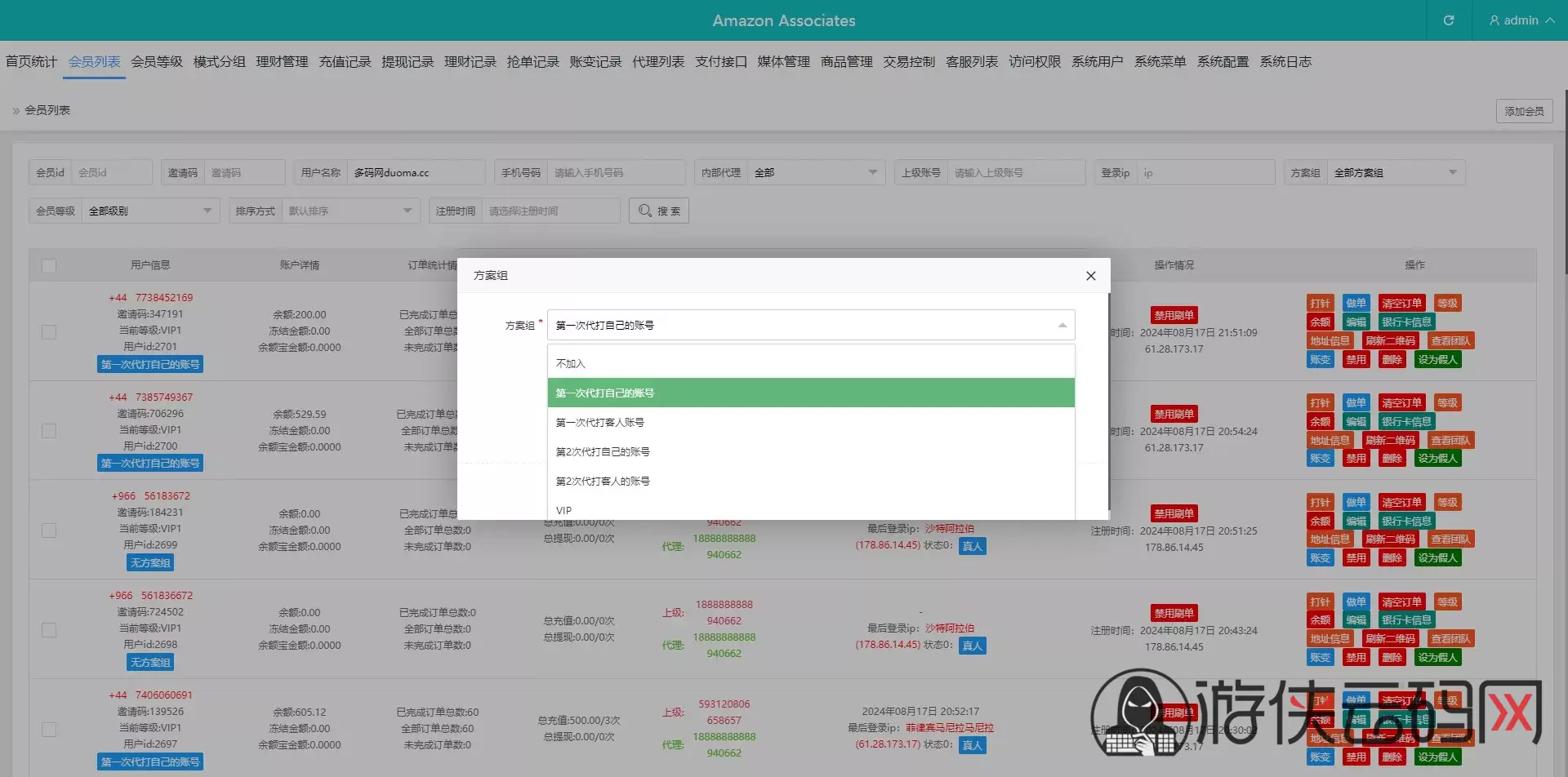
Task: Click 余额 in the +44 7385749367 row
Action: [x=1320, y=422]
